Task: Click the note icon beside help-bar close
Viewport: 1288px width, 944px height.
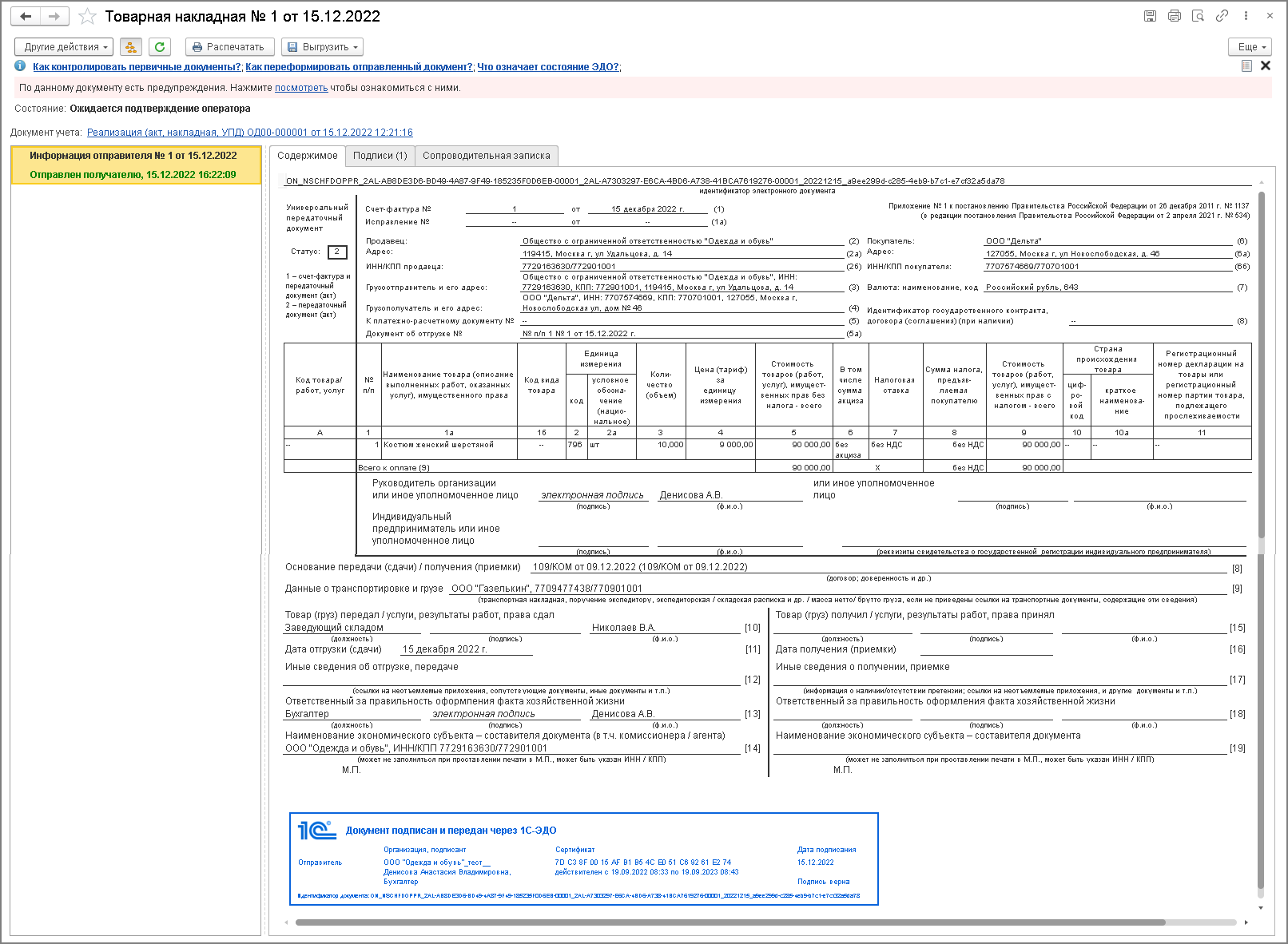Action: (x=1246, y=66)
